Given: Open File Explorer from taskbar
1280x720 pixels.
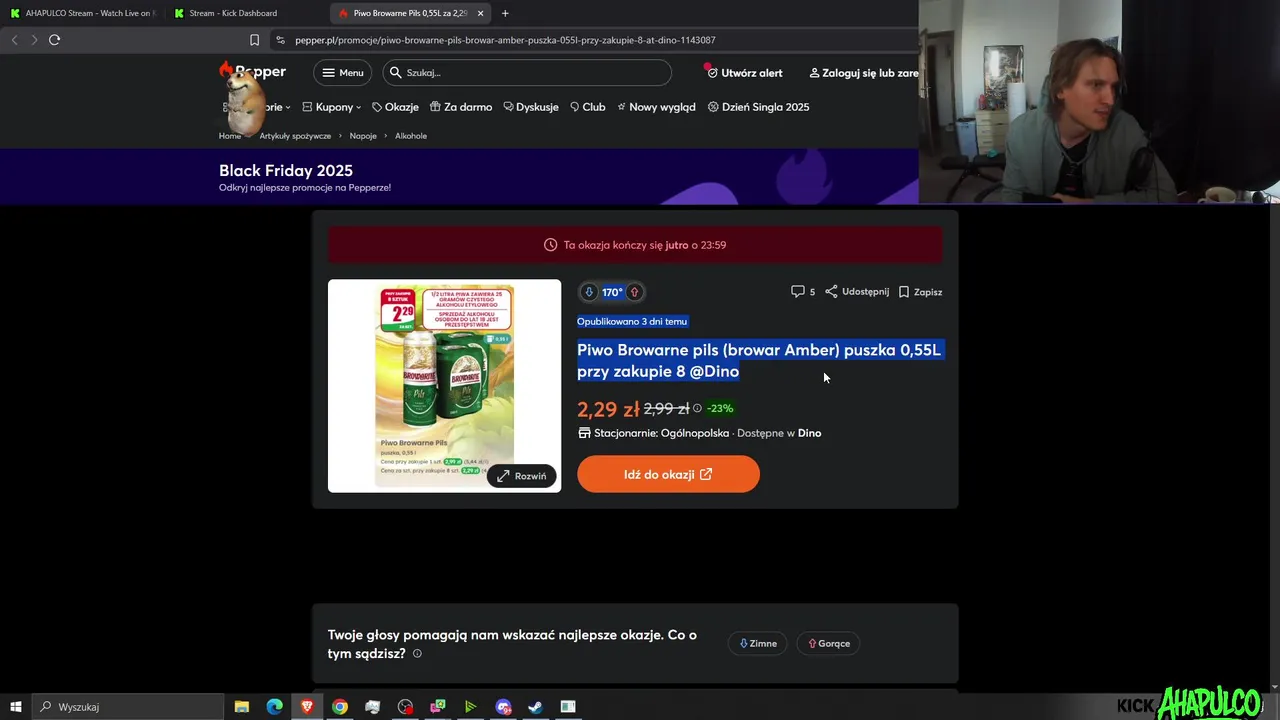Looking at the screenshot, I should (241, 707).
